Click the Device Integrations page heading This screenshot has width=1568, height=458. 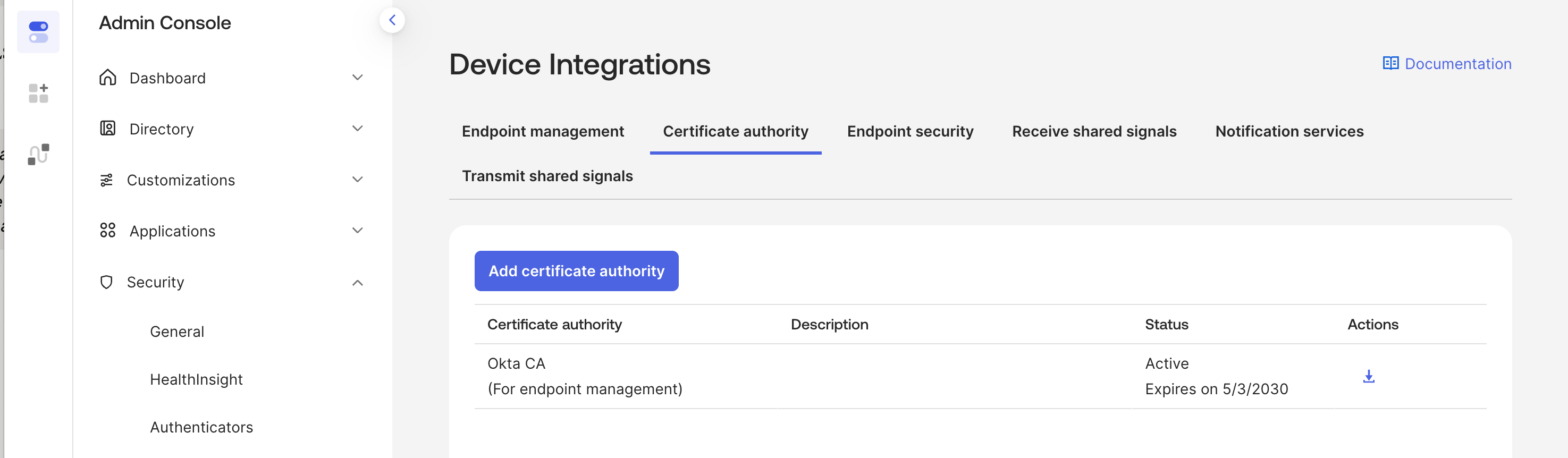pyautogui.click(x=579, y=64)
